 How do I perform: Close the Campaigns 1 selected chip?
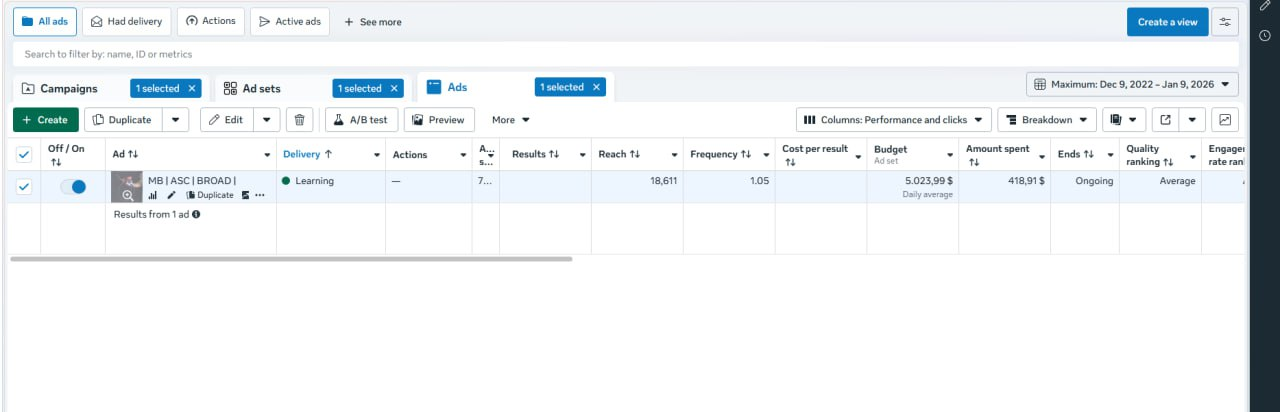pos(192,88)
